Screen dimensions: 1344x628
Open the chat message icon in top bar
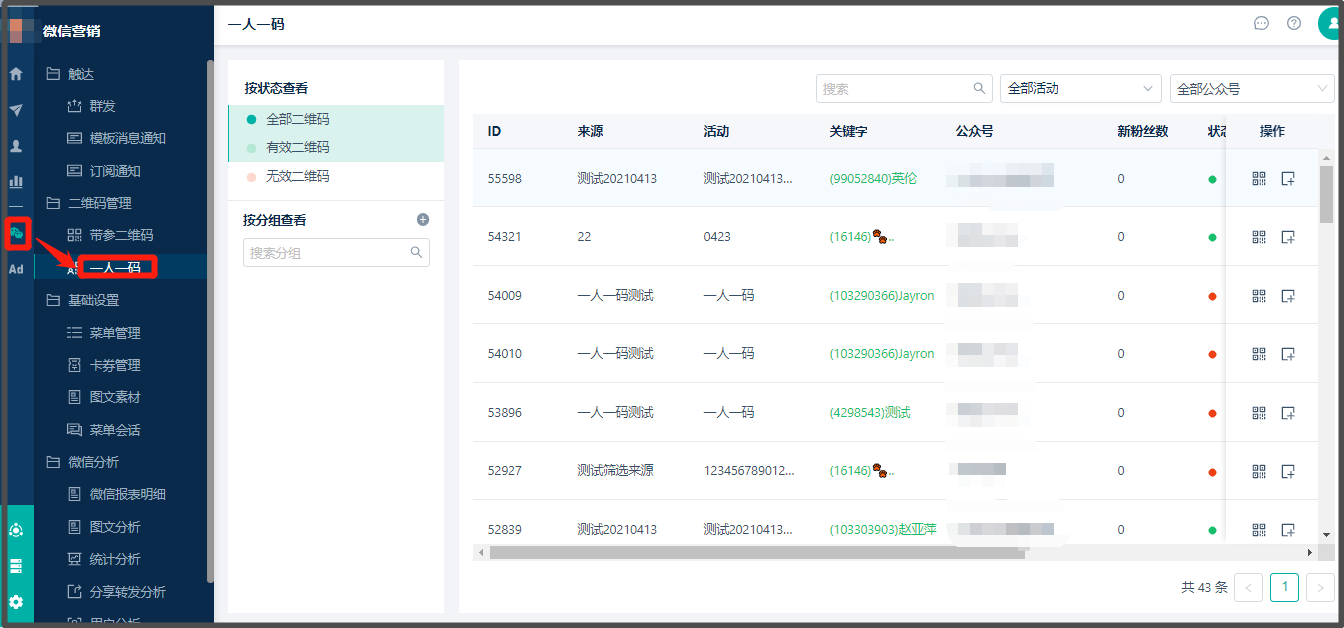click(x=1261, y=23)
